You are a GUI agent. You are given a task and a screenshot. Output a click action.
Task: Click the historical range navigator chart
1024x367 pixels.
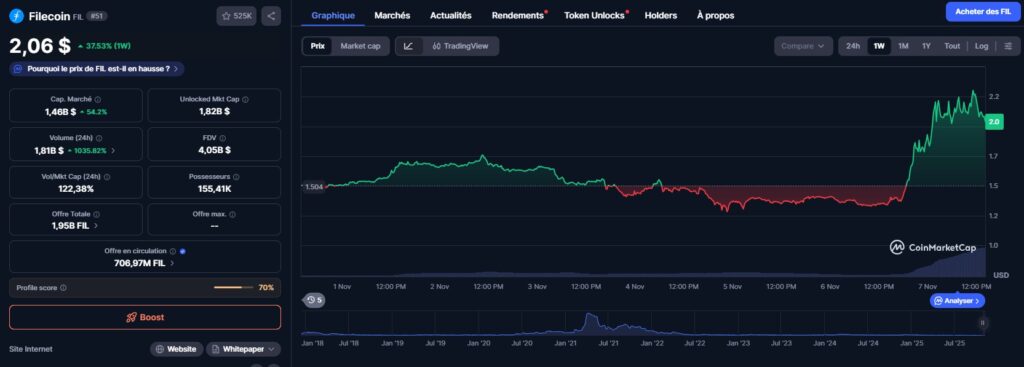coord(642,323)
